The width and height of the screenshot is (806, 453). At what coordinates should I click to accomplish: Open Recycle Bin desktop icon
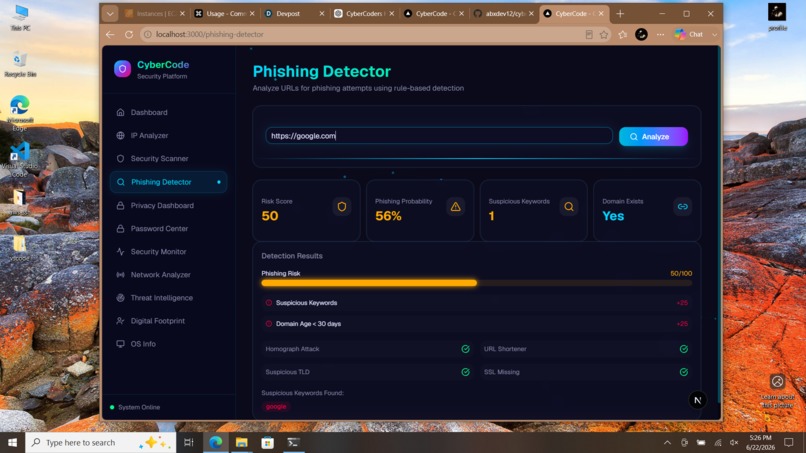coord(20,64)
